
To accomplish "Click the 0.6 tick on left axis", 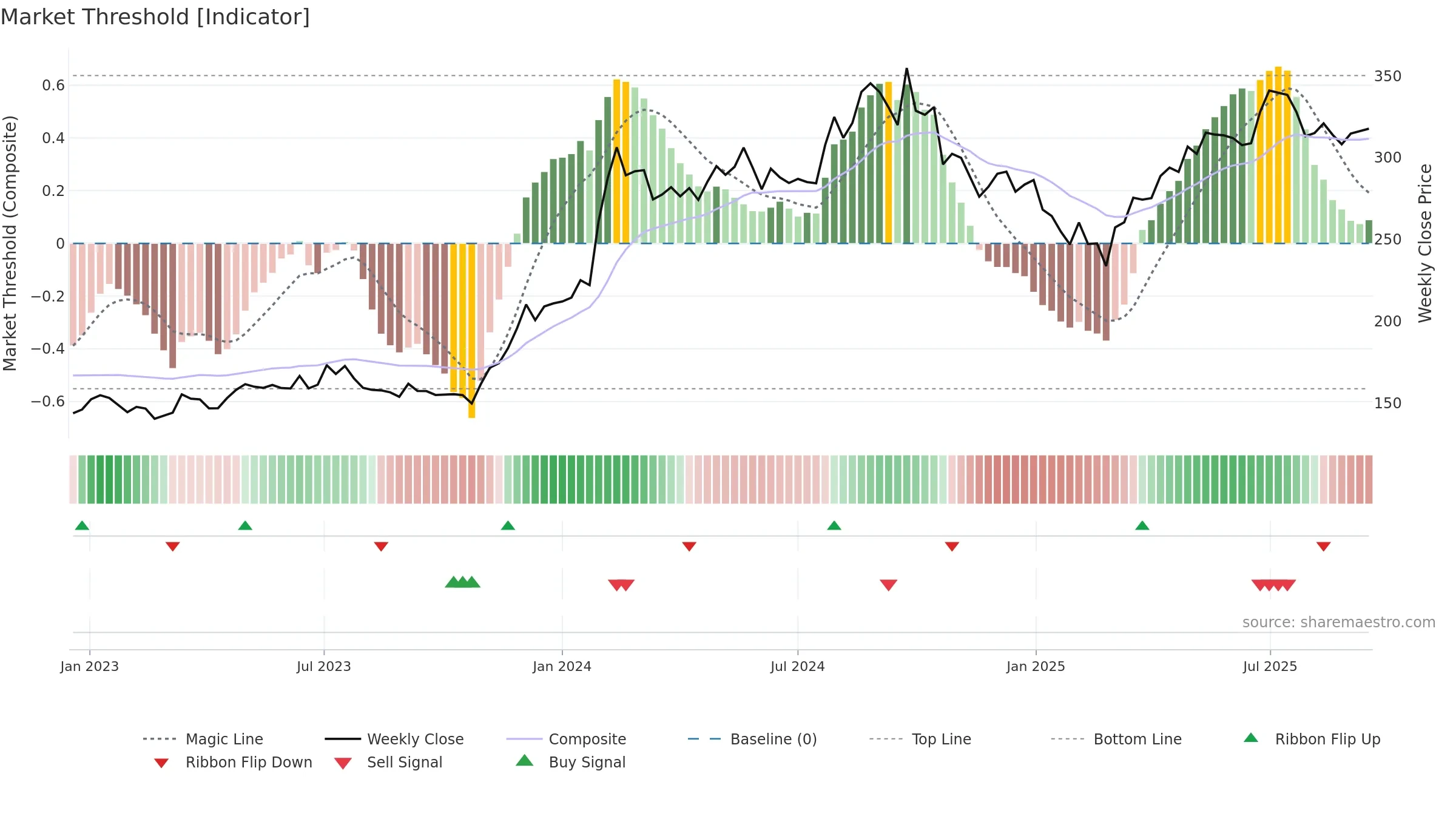I will [x=53, y=86].
